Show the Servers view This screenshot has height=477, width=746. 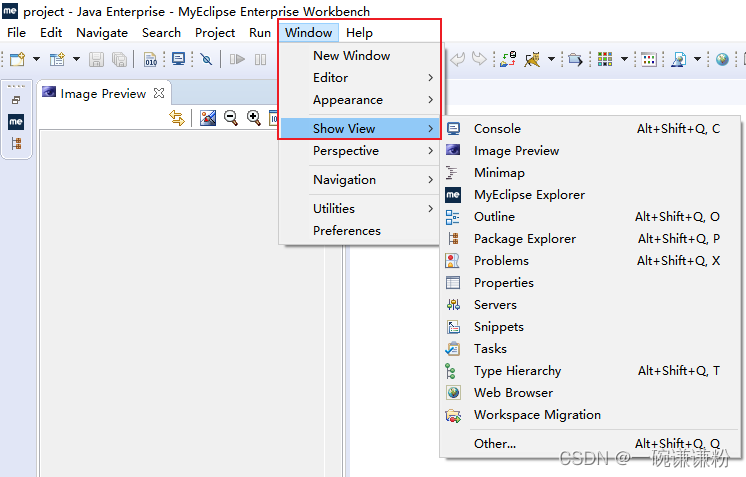(589, 305)
